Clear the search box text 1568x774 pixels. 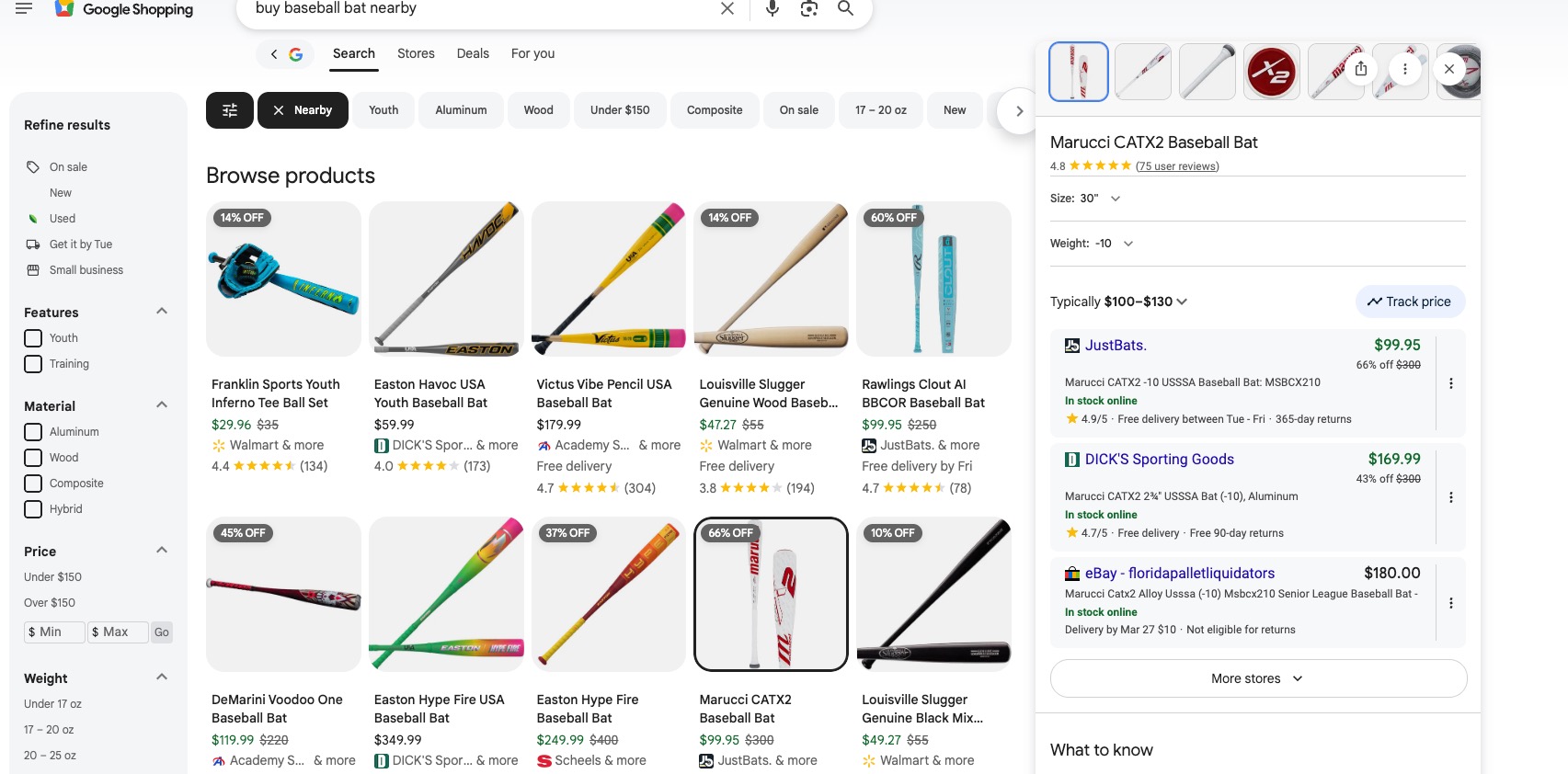(727, 8)
